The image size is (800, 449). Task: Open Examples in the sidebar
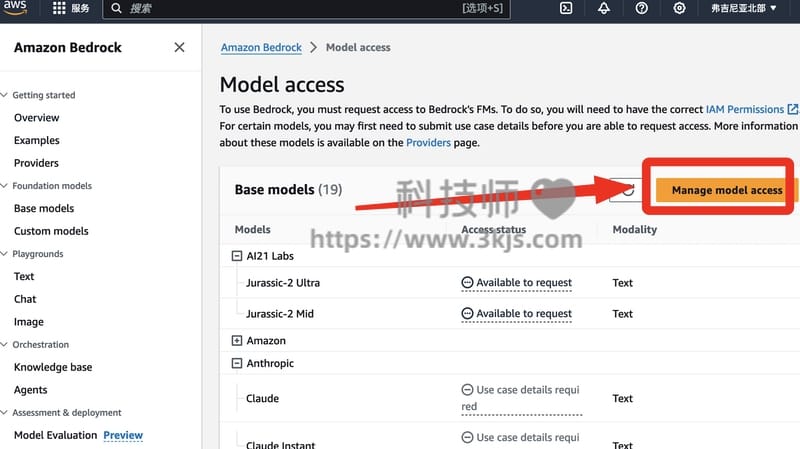pos(37,140)
